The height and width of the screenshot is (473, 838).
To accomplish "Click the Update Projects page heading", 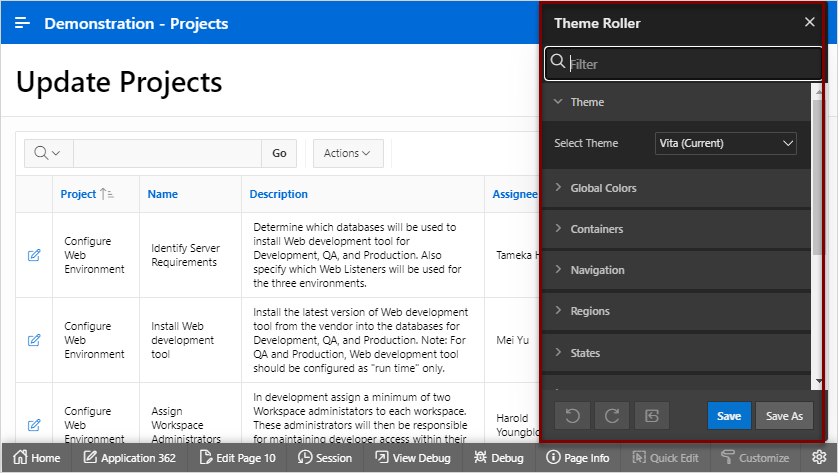I will click(x=119, y=82).
